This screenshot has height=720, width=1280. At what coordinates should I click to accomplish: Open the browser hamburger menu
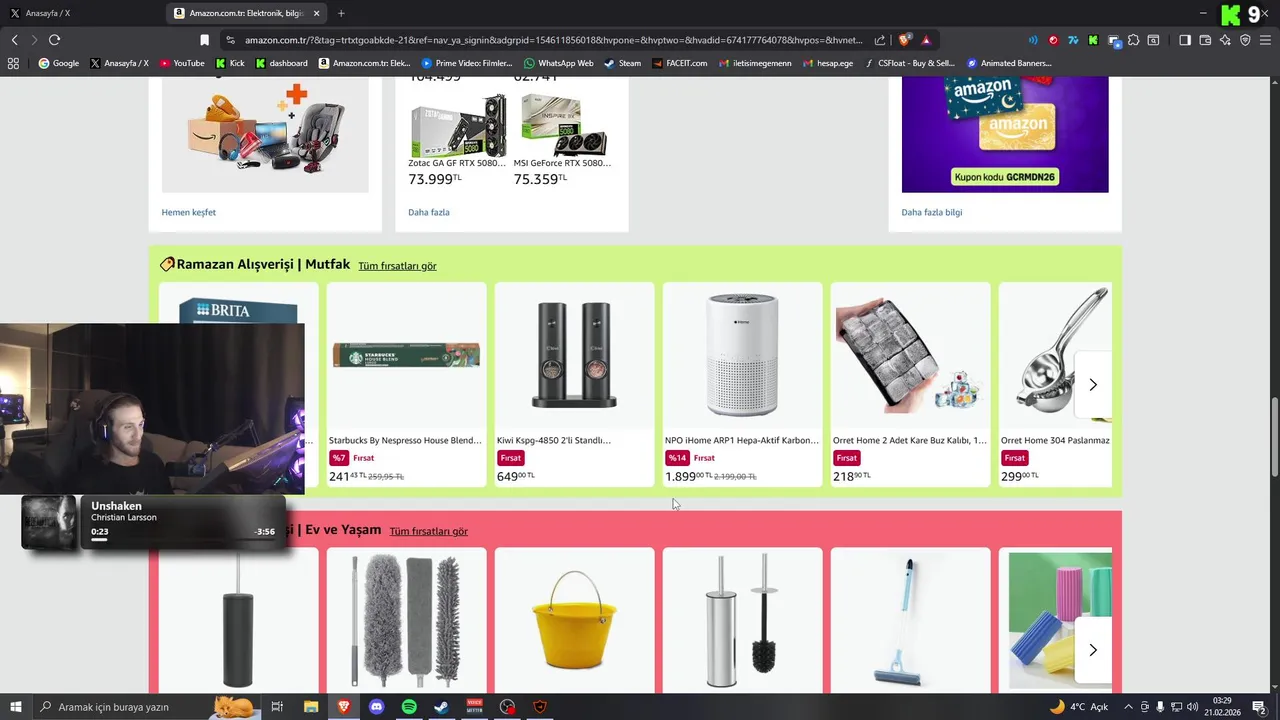(1265, 40)
